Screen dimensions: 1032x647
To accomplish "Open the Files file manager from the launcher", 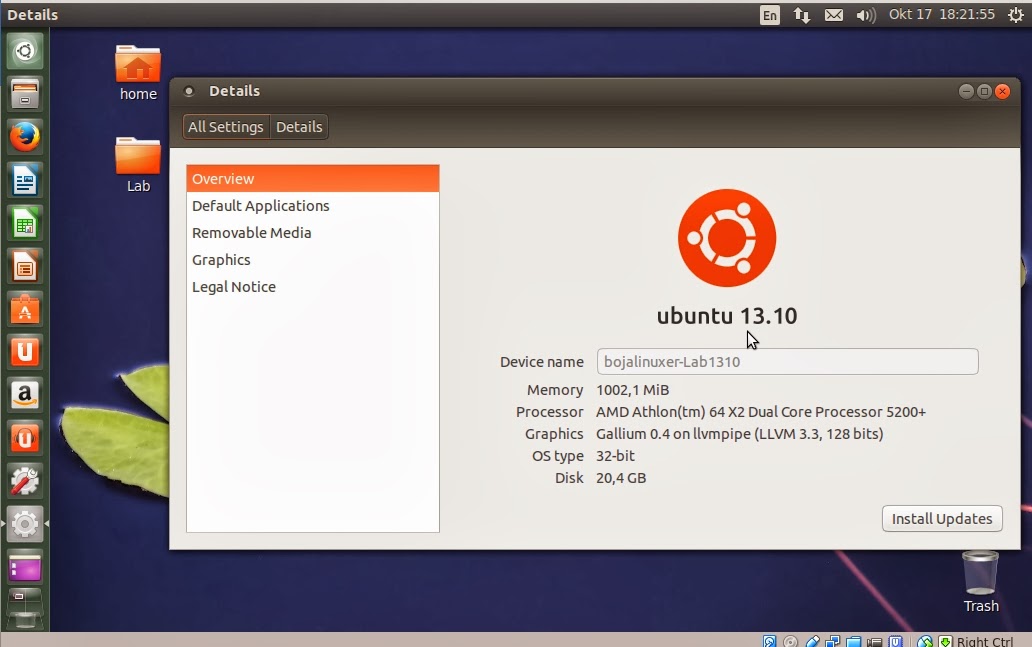I will coord(23,92).
